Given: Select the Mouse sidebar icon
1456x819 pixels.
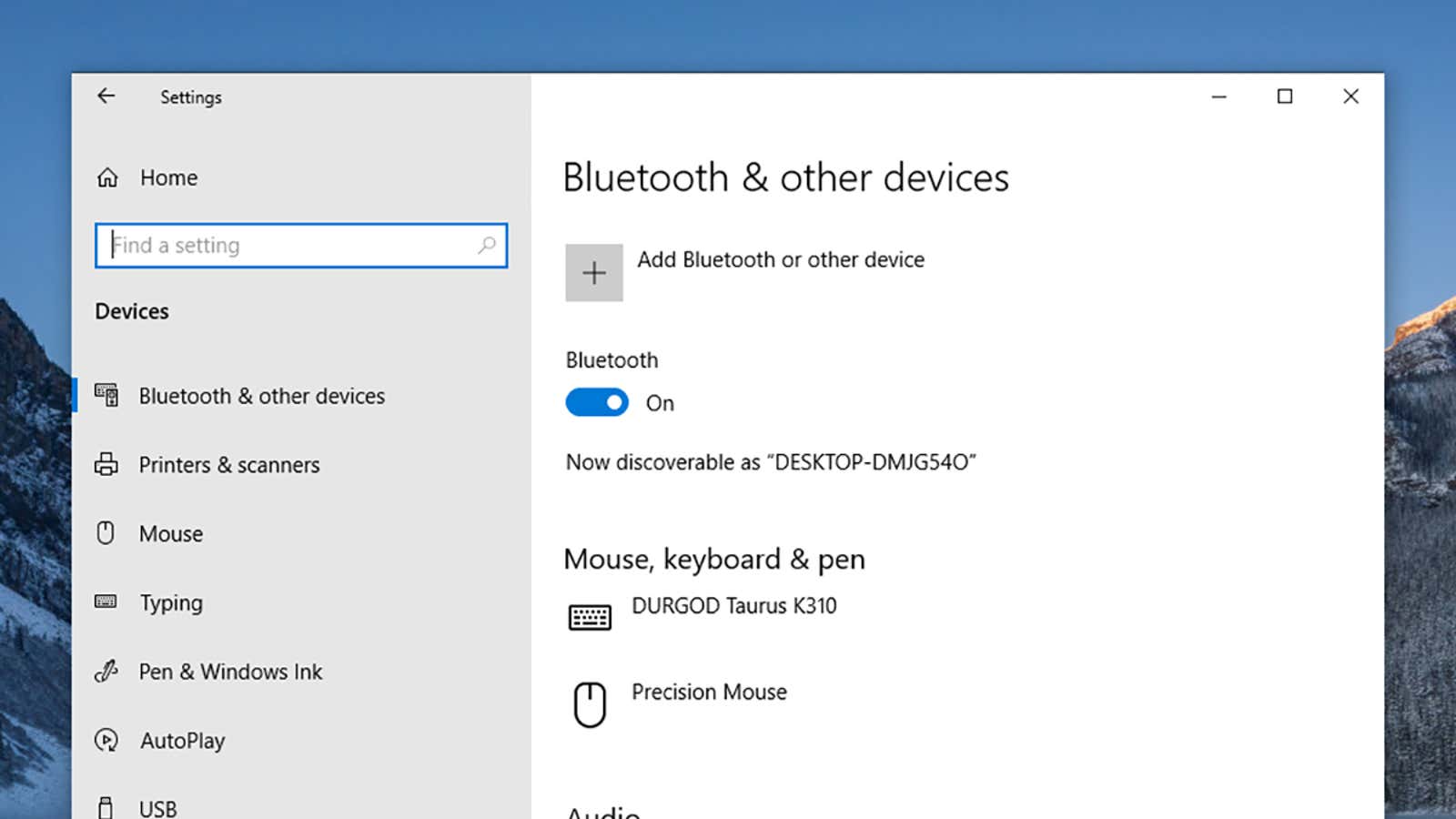Looking at the screenshot, I should (x=106, y=533).
